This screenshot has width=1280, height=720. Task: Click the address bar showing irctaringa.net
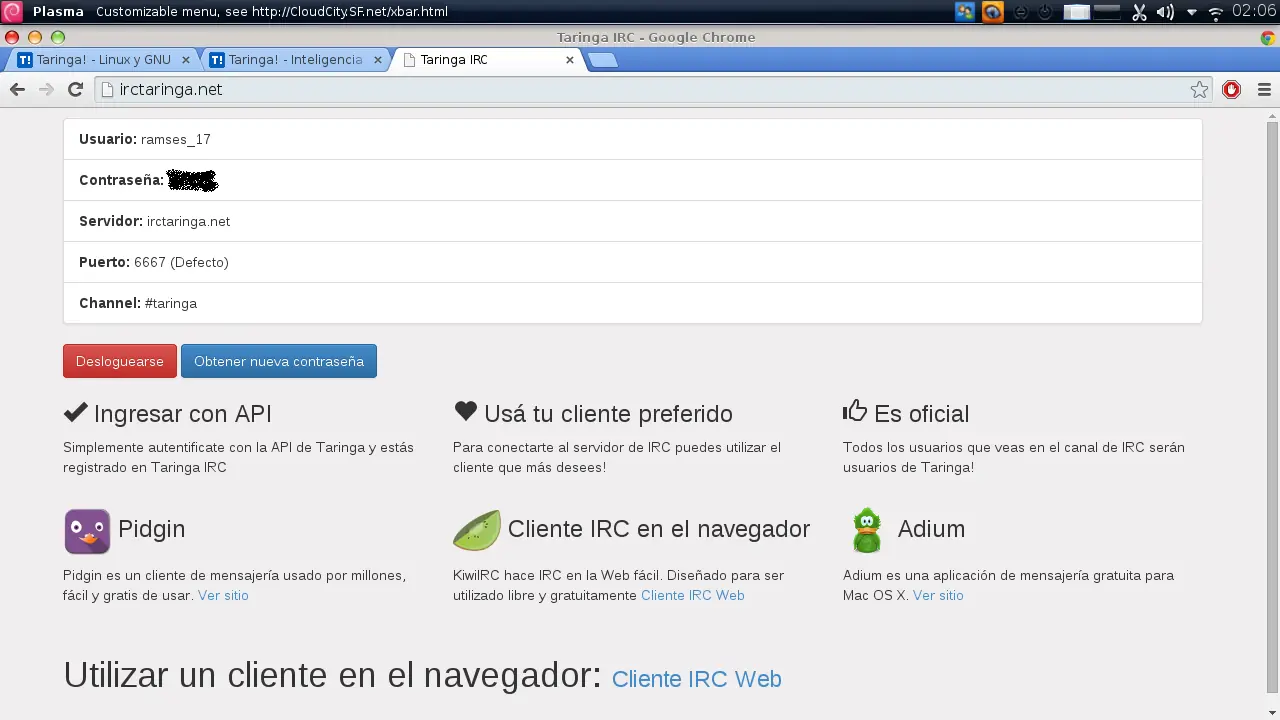click(x=655, y=90)
